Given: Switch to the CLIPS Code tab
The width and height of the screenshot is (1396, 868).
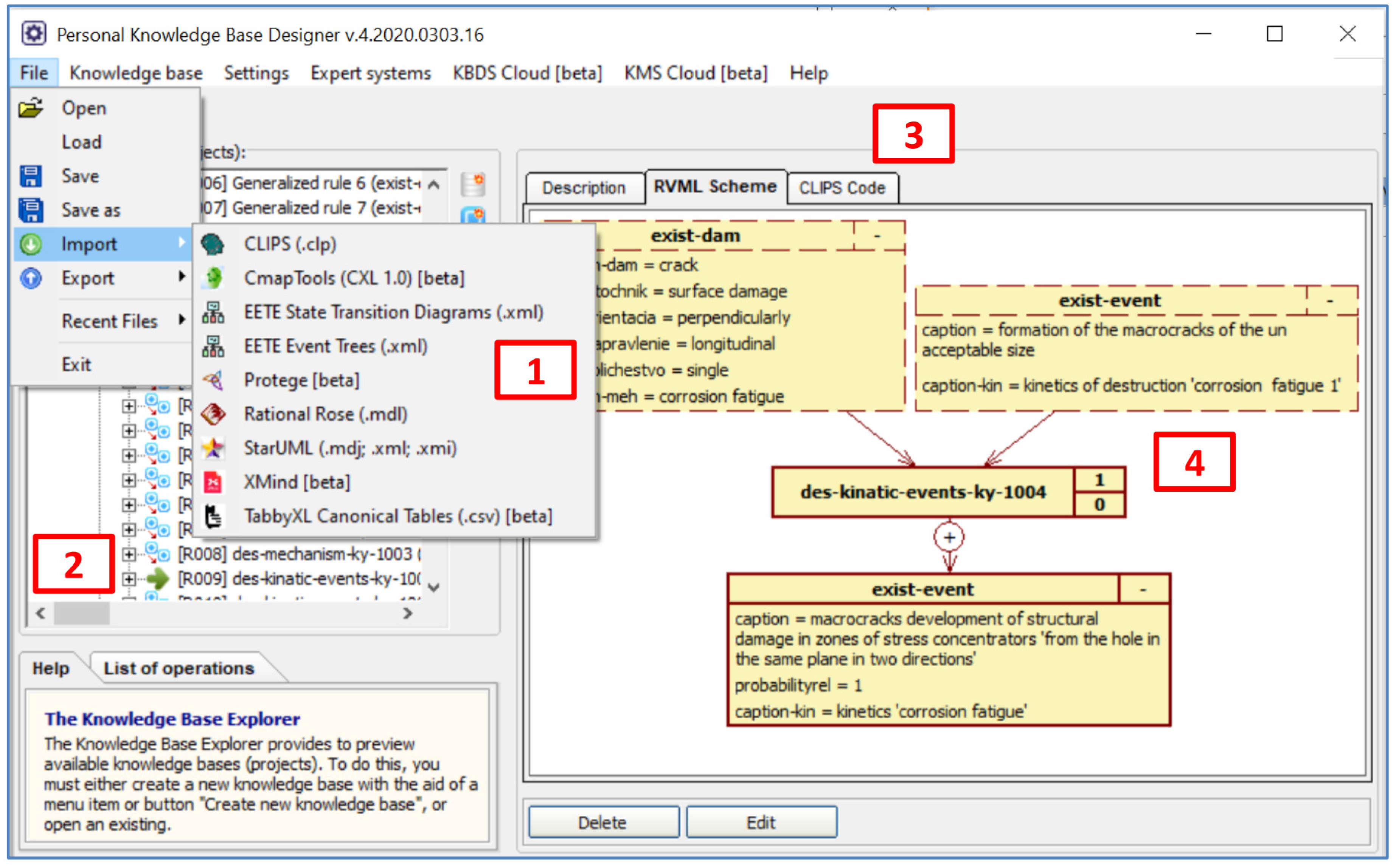Looking at the screenshot, I should [x=842, y=188].
